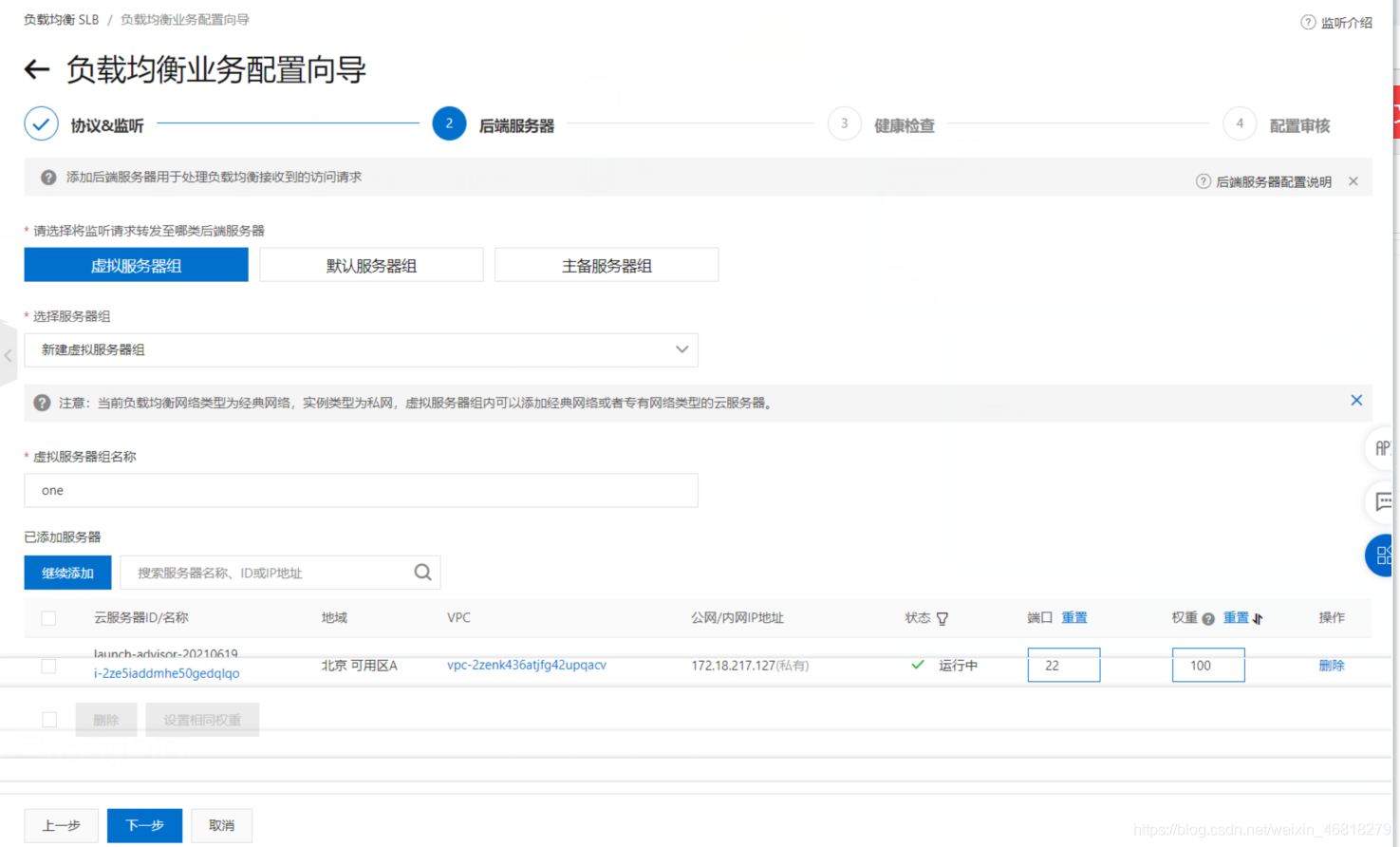Click the completed 协议&监听 step checkmark
Screen dimensions: 1400x847
[x=41, y=123]
